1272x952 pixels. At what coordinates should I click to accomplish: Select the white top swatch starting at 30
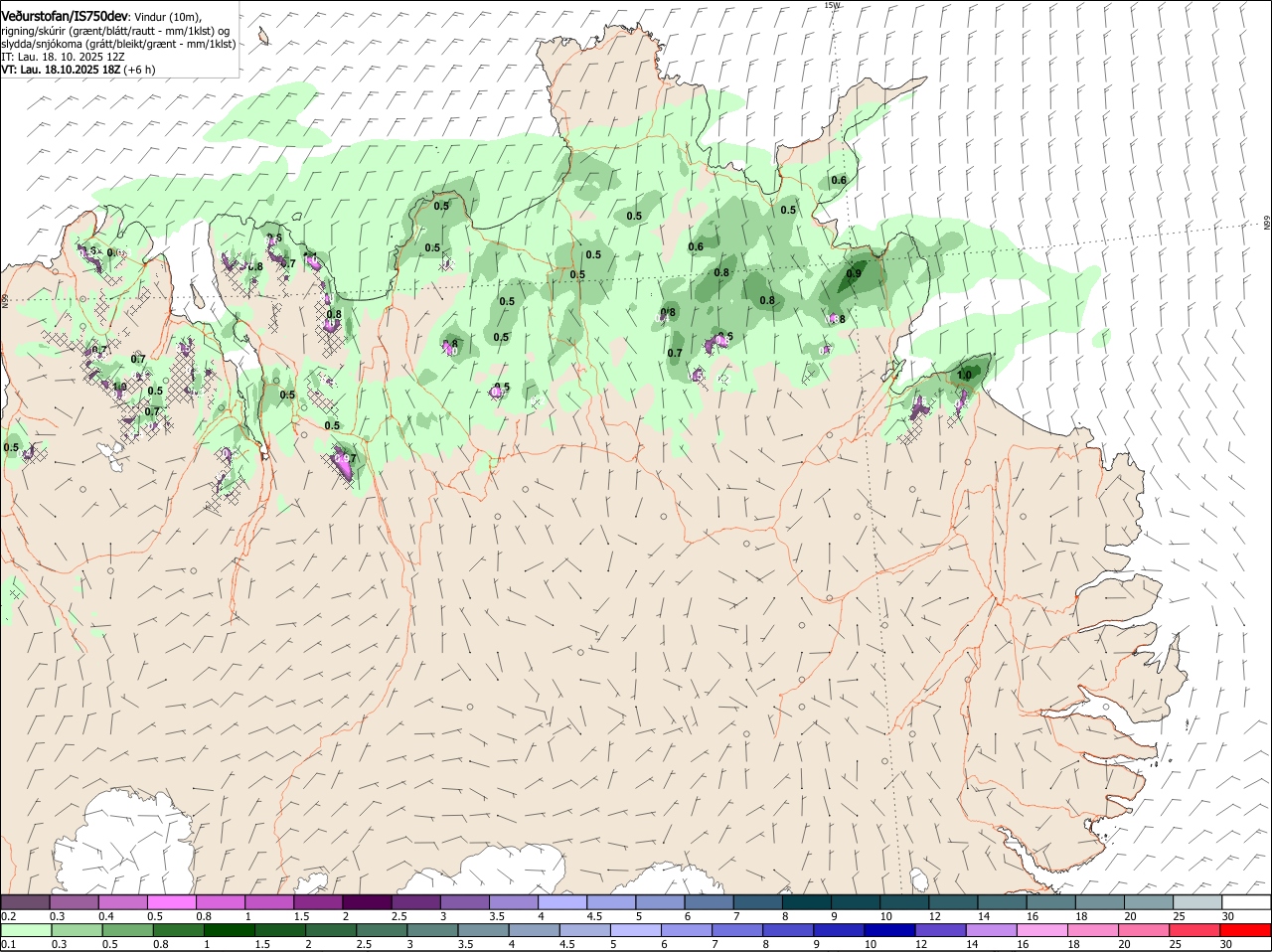tap(1247, 902)
